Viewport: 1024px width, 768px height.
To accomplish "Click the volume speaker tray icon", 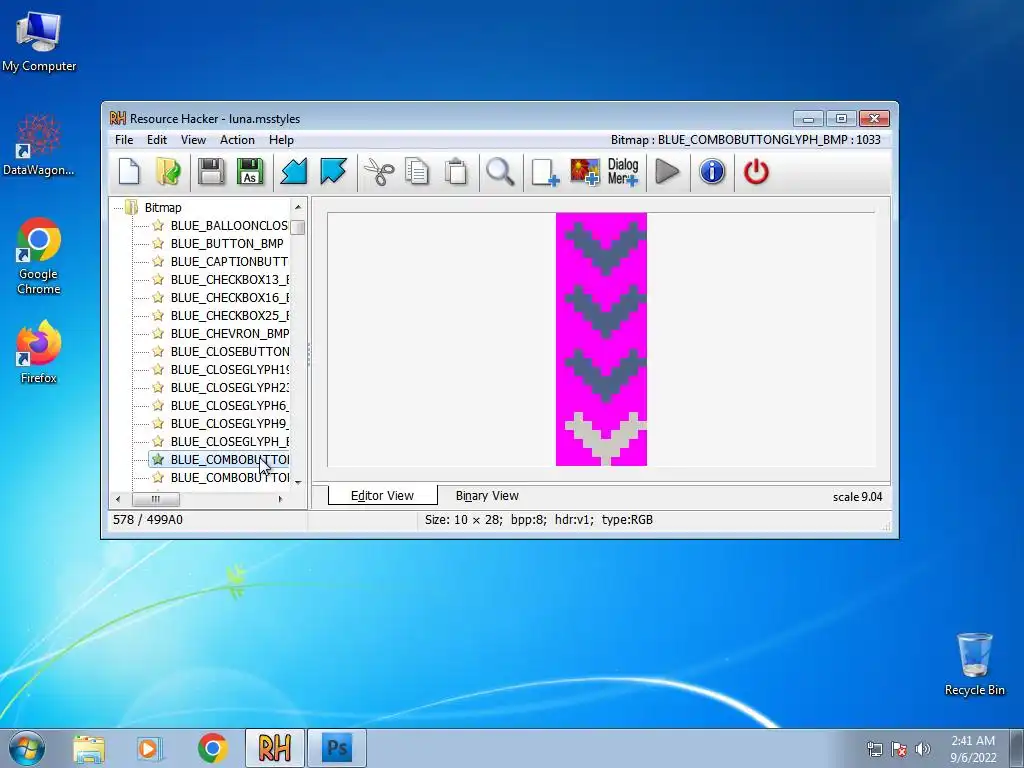I will tap(923, 749).
